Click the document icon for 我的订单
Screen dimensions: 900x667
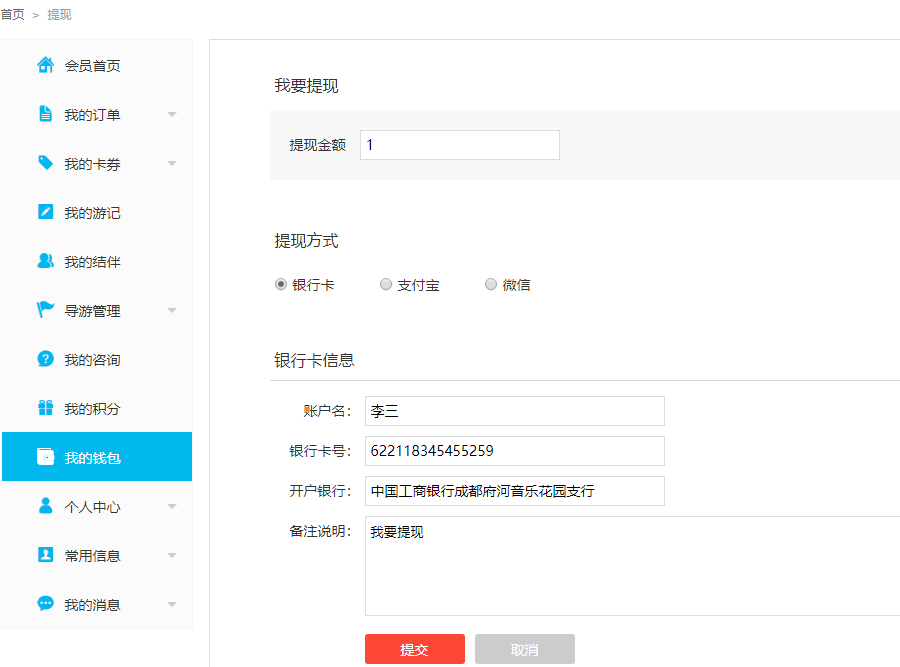tap(45, 114)
